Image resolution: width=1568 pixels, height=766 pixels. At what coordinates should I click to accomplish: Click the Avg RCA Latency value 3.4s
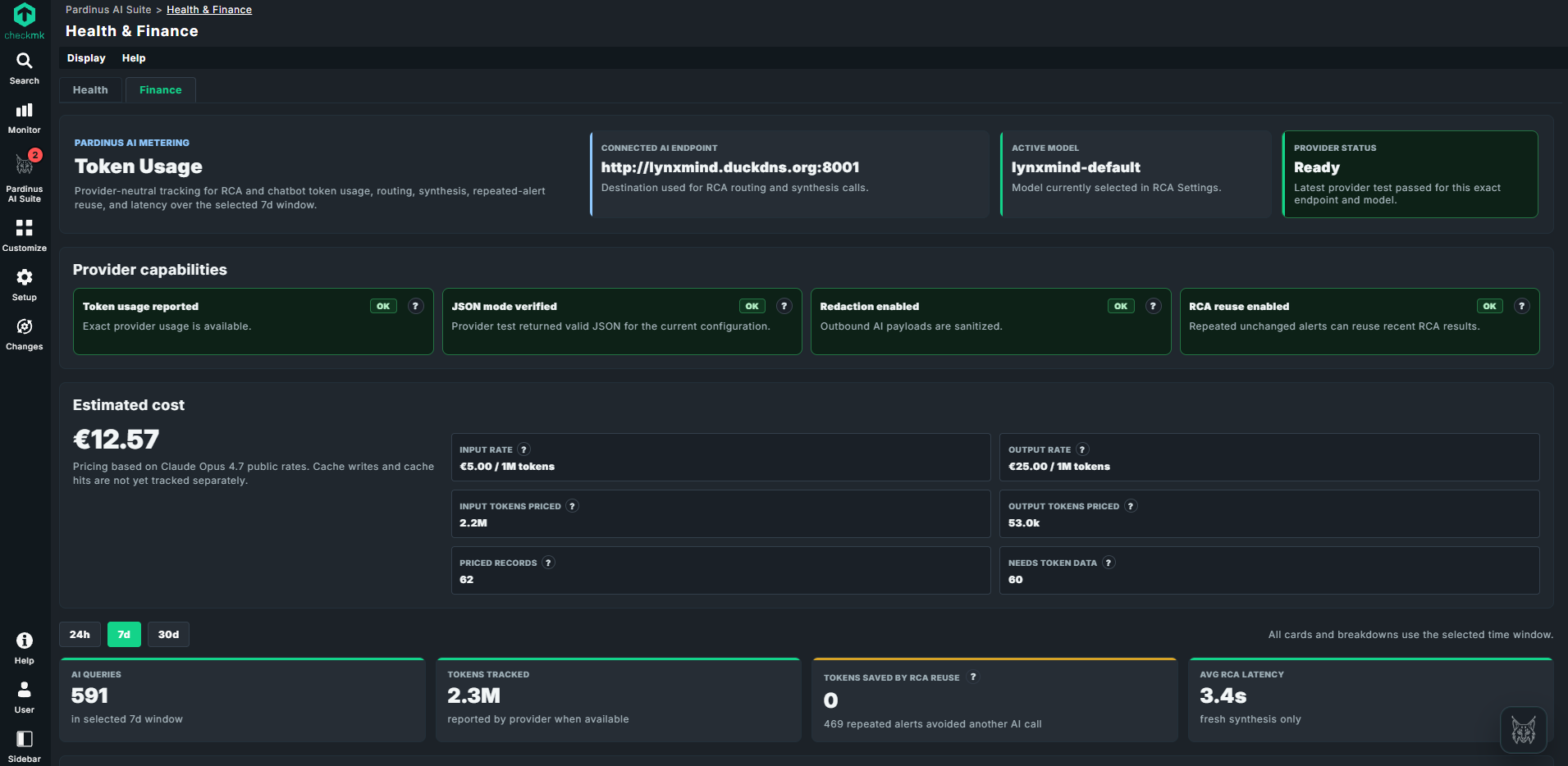[x=1223, y=696]
